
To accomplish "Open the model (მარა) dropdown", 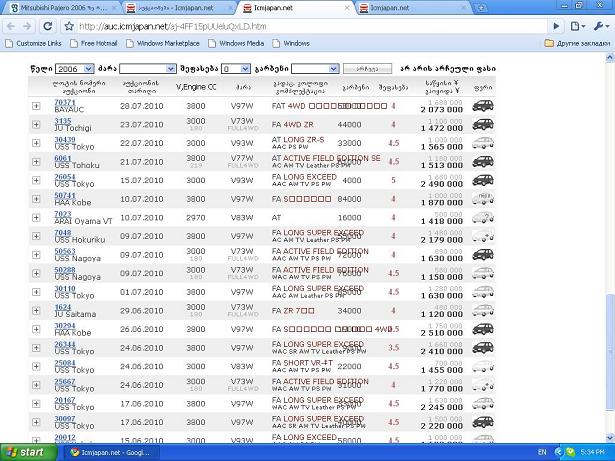I will [x=147, y=69].
